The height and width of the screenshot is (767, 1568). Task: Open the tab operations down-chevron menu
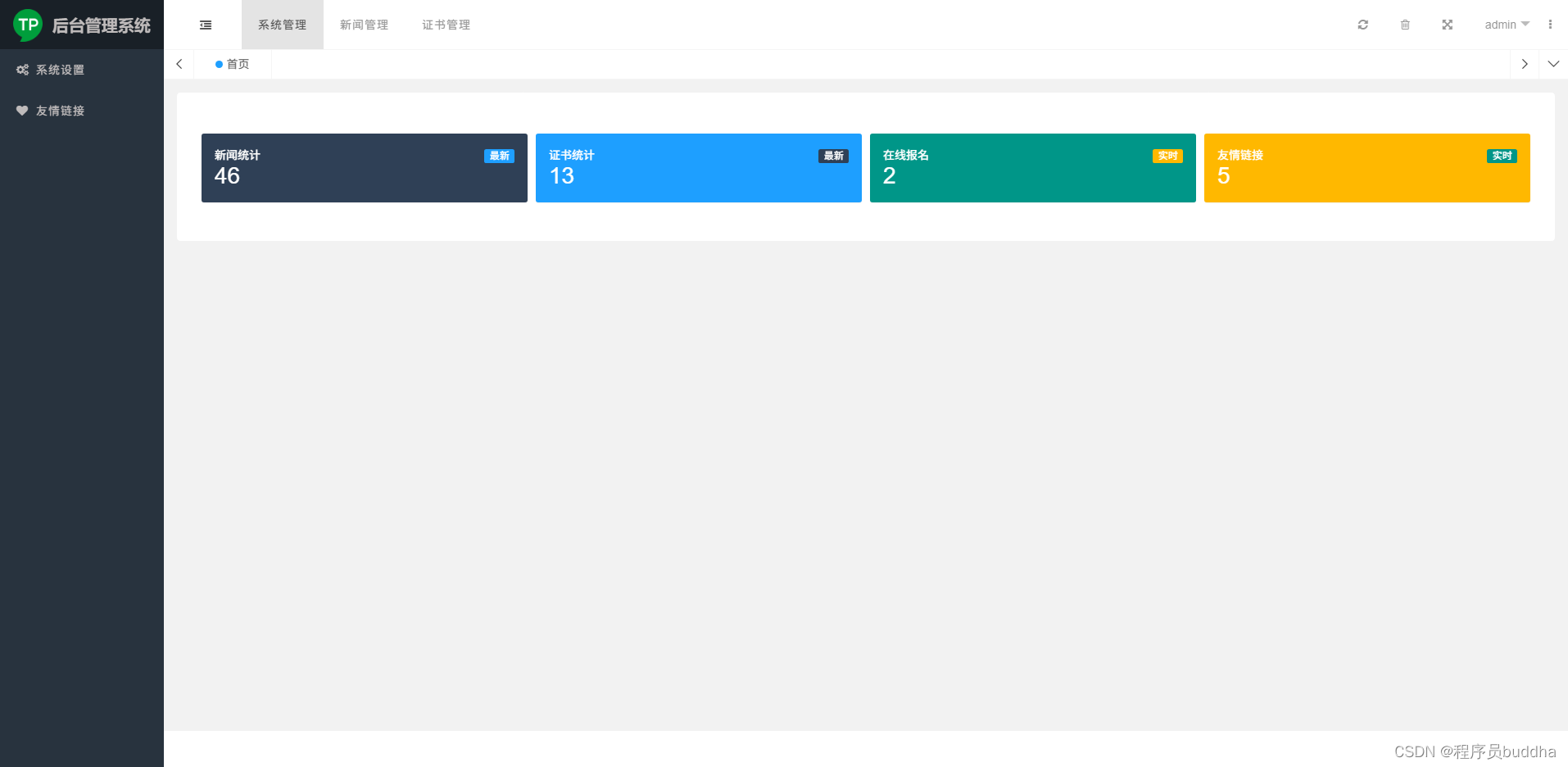(x=1553, y=64)
